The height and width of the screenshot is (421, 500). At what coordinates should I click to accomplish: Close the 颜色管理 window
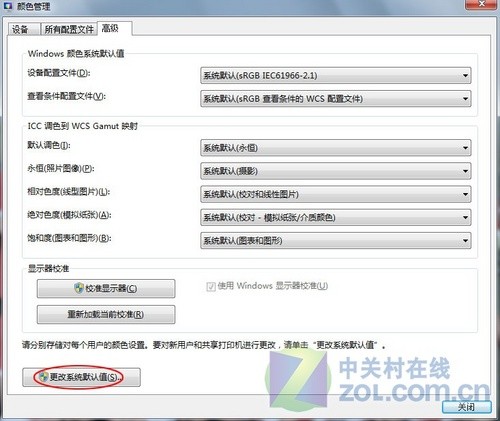482,4
